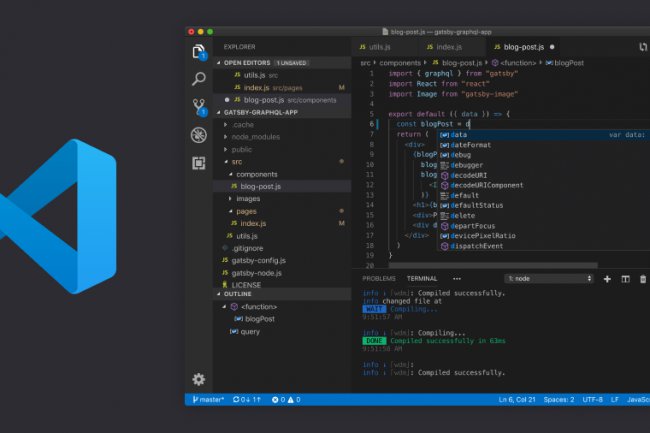Open the Extensions view in activity bar
This screenshot has width=650, height=433.
199,162
